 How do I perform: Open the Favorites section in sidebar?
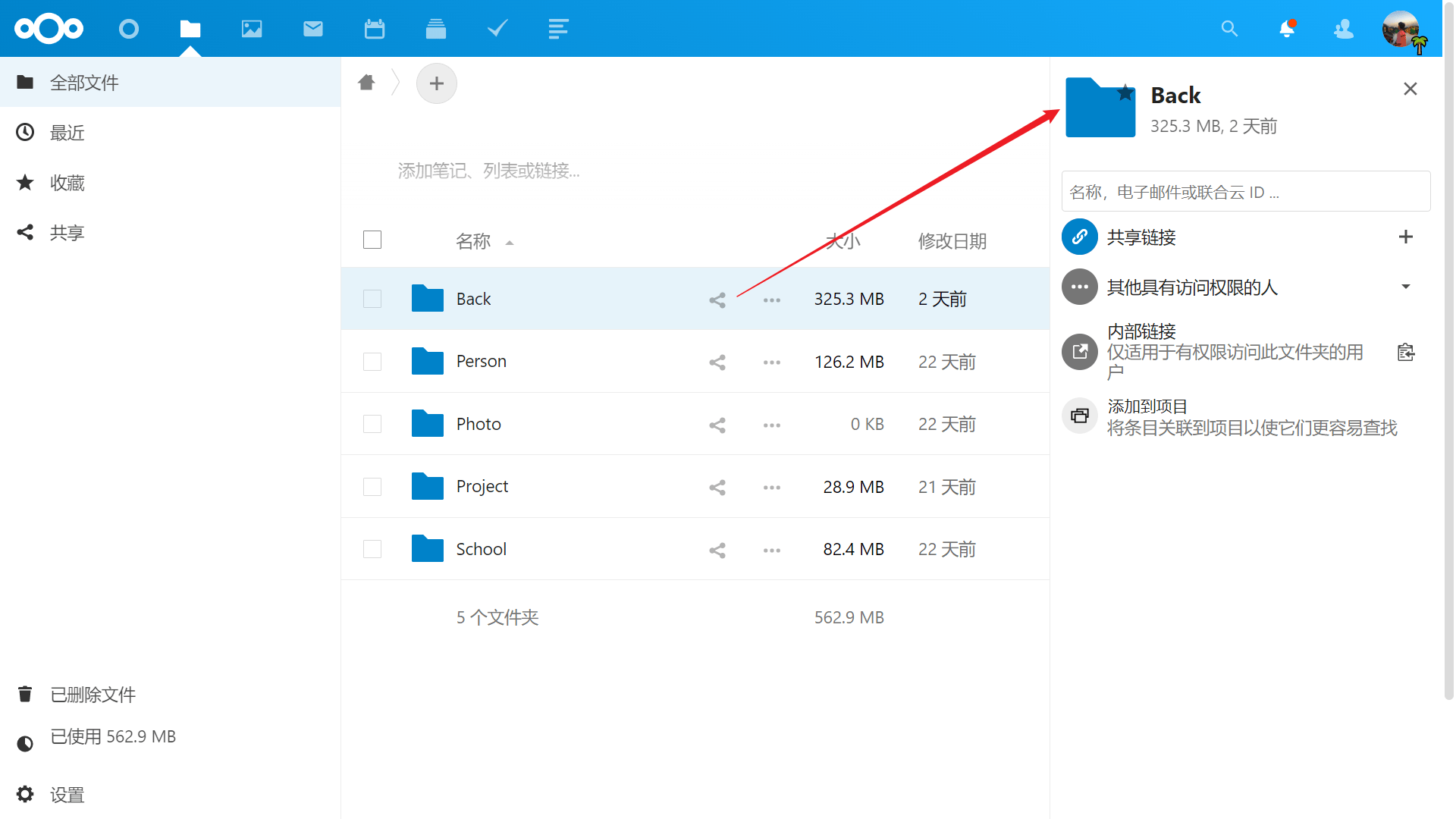coord(67,183)
